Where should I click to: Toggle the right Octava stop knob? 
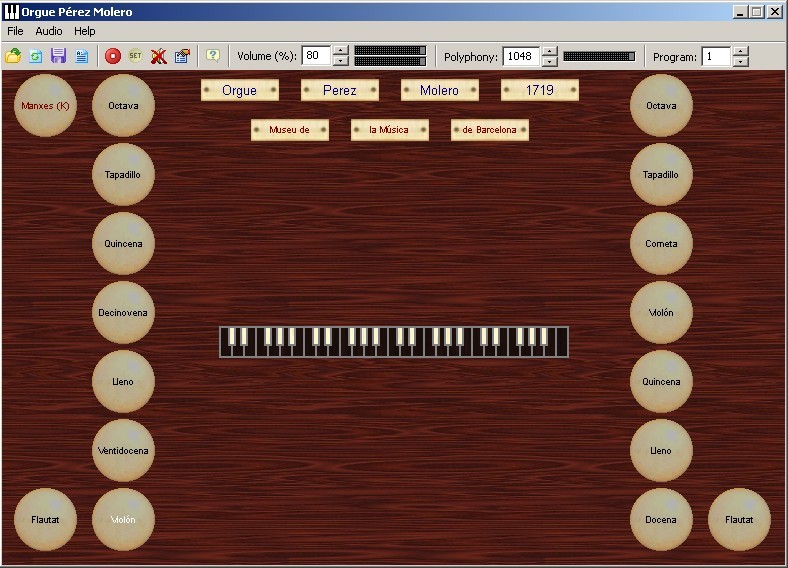[661, 106]
